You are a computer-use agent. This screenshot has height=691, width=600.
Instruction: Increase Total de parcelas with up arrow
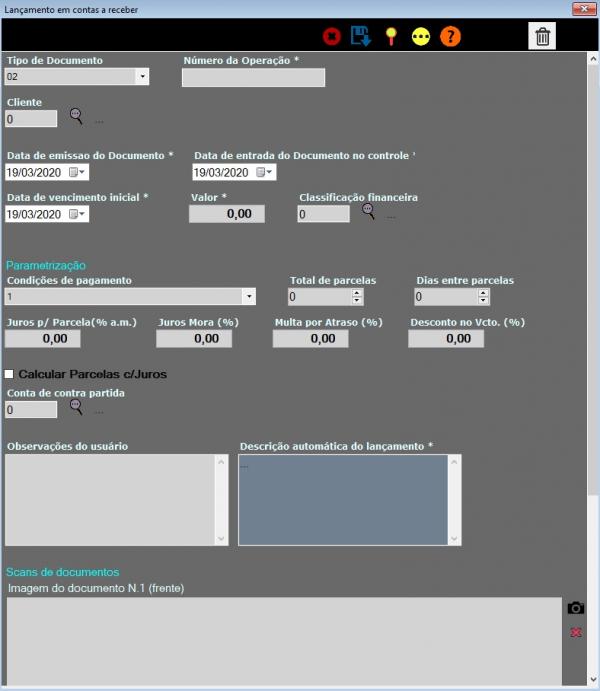(x=357, y=293)
